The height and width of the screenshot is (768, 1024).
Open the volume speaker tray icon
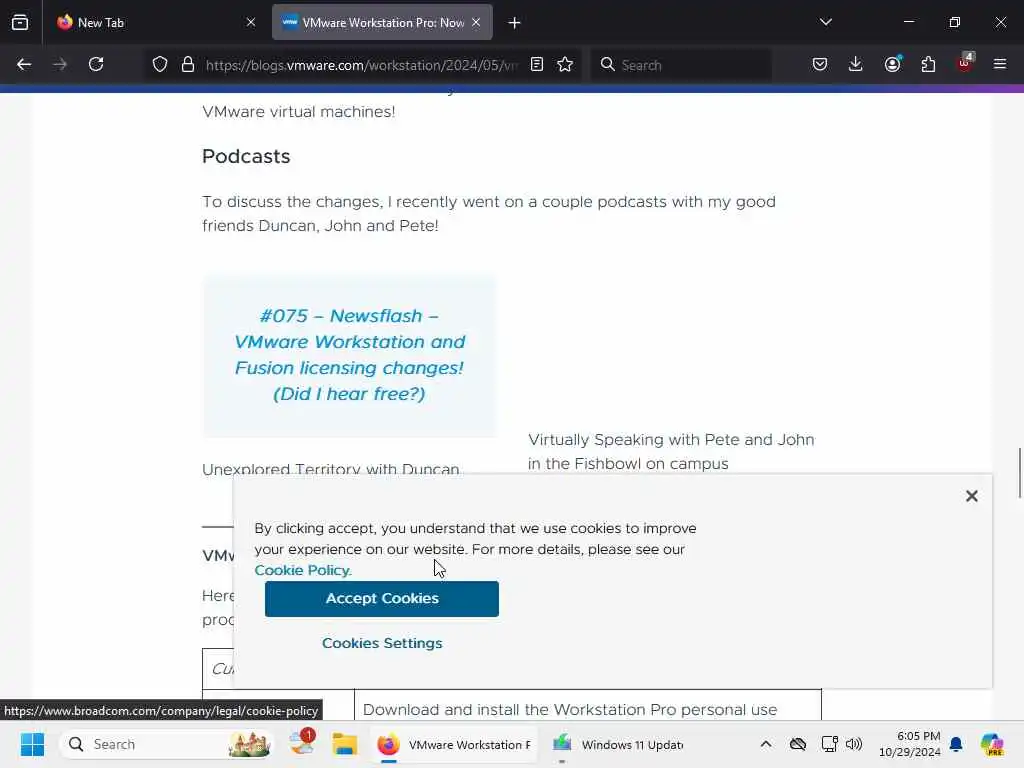854,744
